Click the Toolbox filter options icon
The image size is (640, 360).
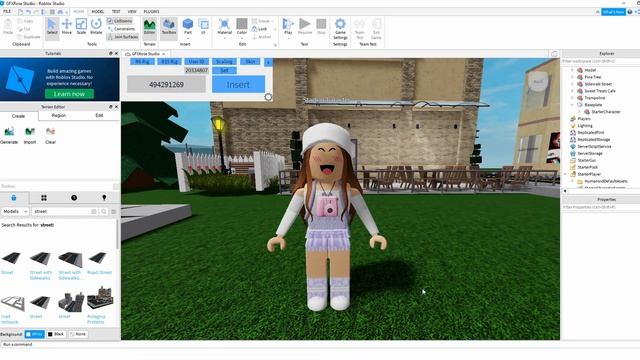pyautogui.click(x=114, y=211)
